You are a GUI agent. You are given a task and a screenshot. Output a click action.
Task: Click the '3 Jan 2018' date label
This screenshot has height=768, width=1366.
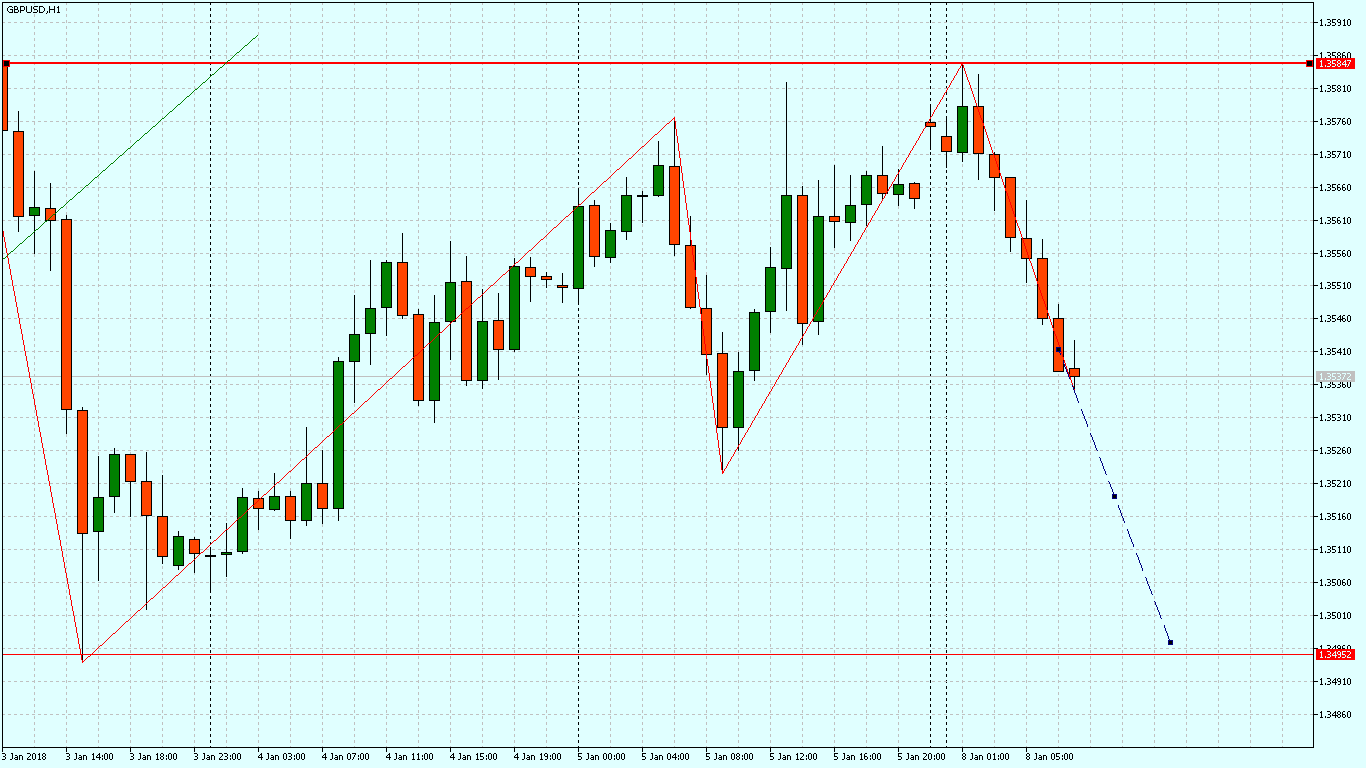[x=25, y=757]
